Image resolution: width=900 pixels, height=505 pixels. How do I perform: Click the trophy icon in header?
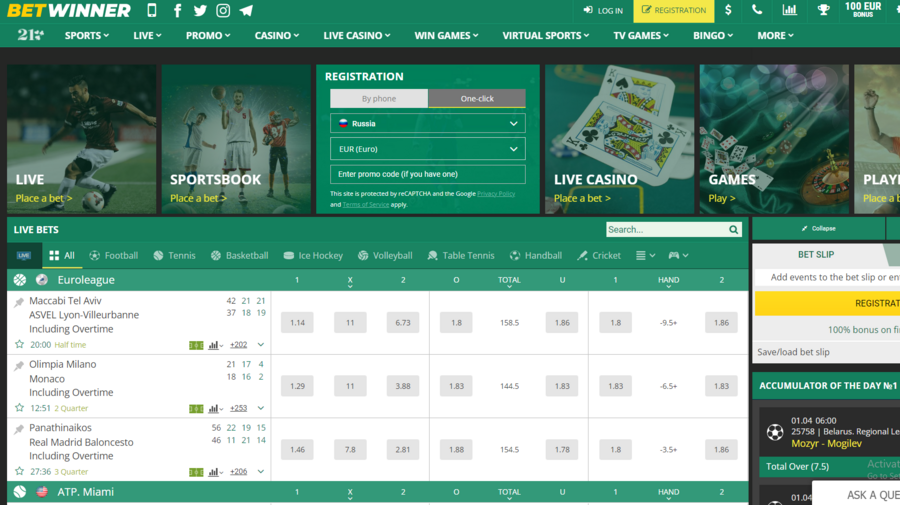coord(823,11)
